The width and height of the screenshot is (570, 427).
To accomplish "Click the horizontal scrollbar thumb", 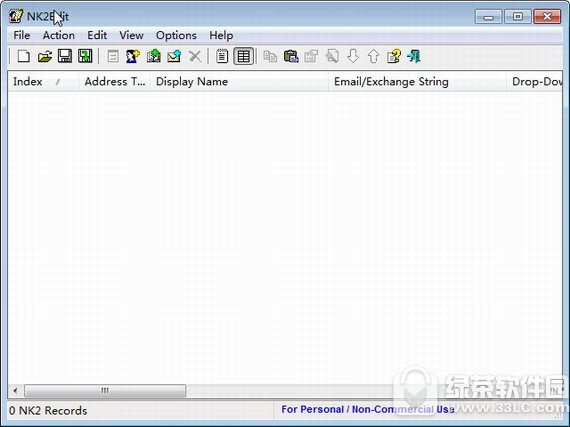I will click(x=105, y=391).
